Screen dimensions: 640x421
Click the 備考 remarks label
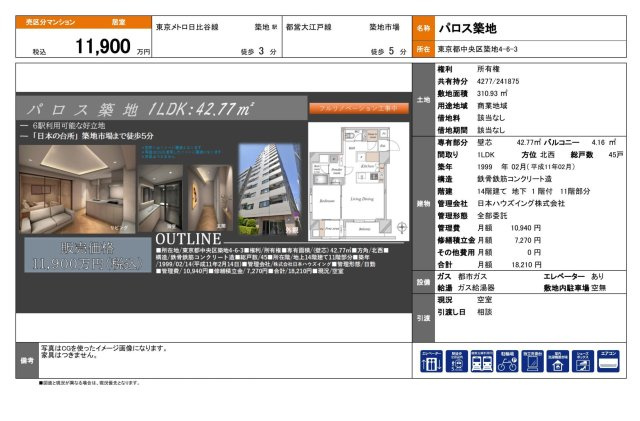coord(27,361)
